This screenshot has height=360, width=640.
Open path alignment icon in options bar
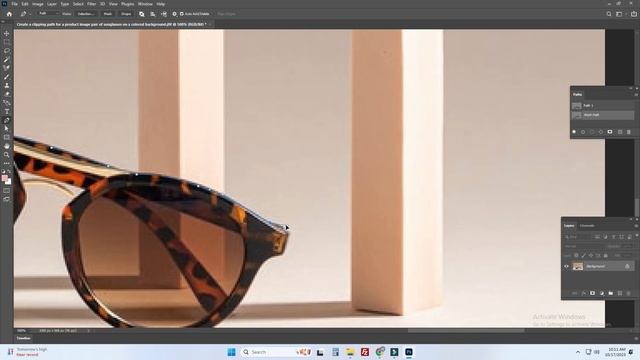click(x=153, y=14)
